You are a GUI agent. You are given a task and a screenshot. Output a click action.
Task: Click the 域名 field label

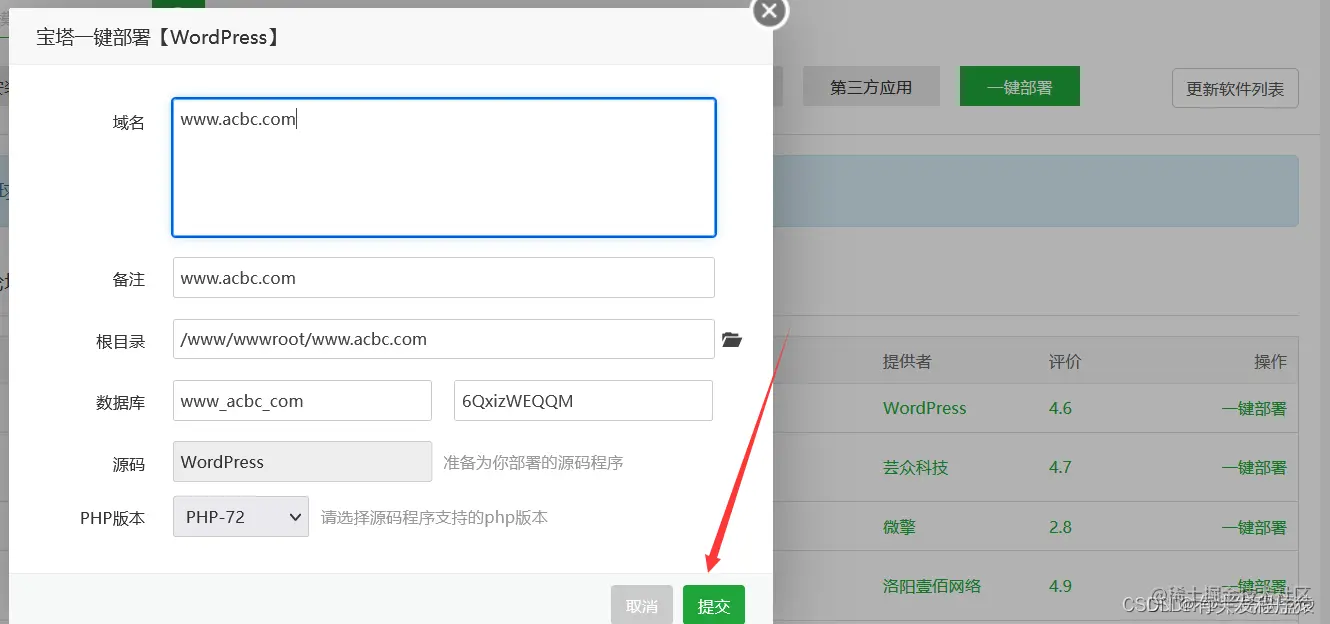(129, 122)
